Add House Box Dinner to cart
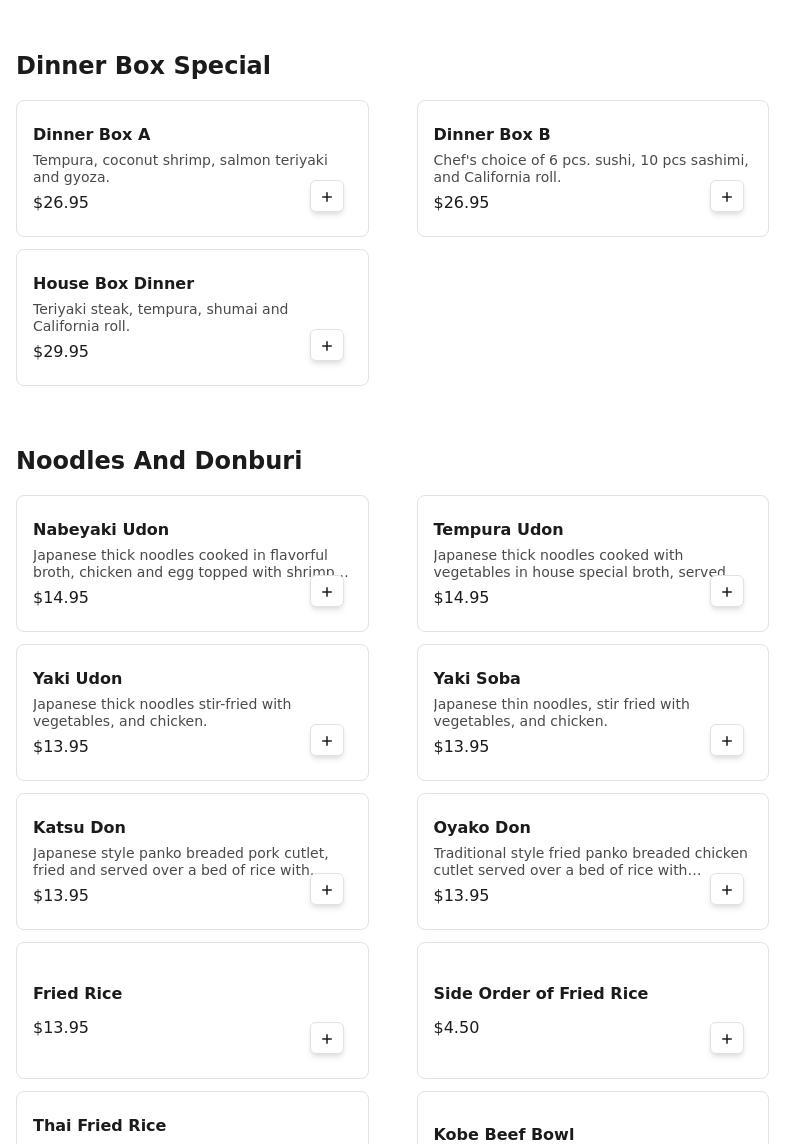Viewport: 785px width, 1144px height. click(x=327, y=346)
